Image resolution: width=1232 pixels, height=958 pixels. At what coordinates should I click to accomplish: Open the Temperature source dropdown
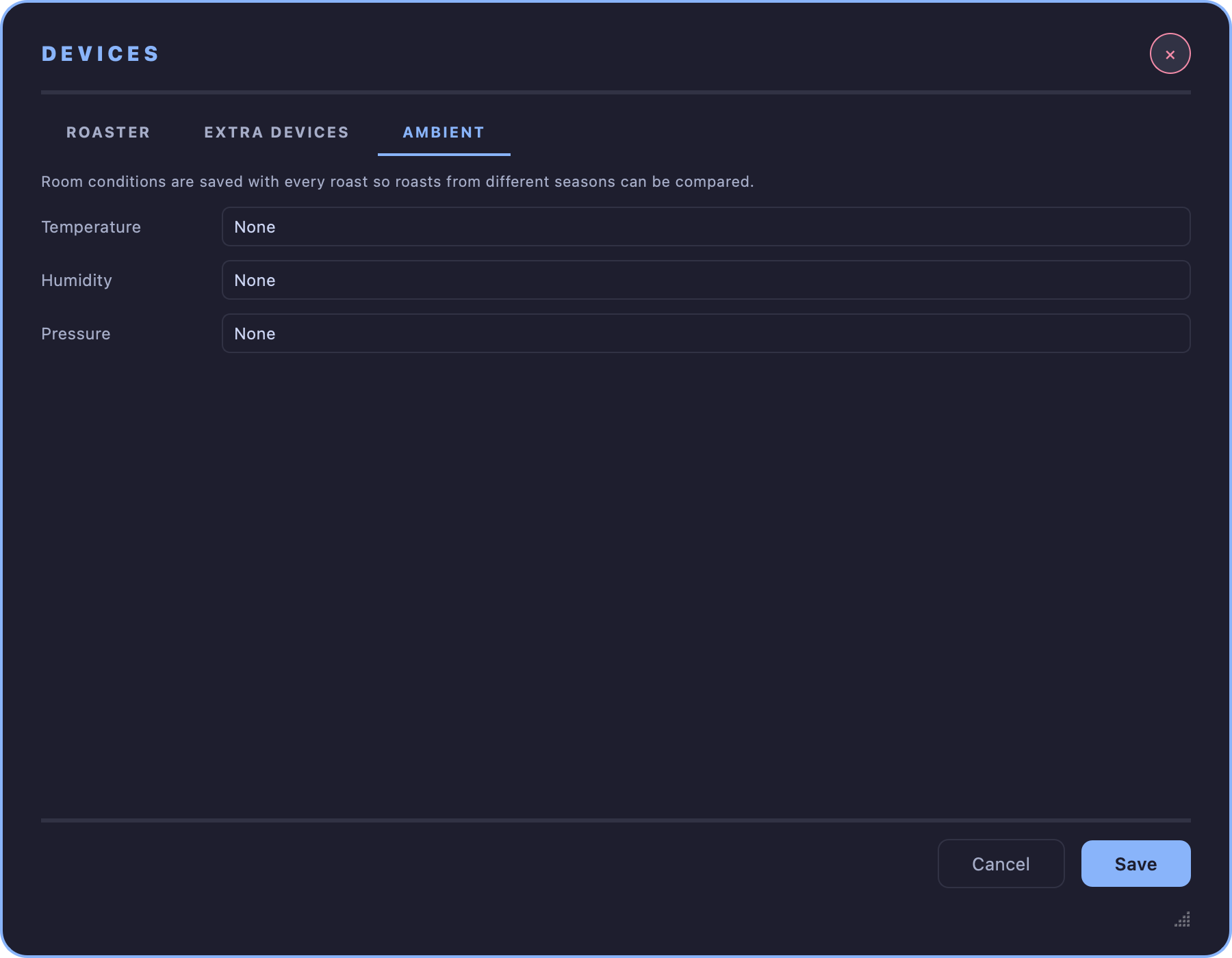tap(706, 226)
